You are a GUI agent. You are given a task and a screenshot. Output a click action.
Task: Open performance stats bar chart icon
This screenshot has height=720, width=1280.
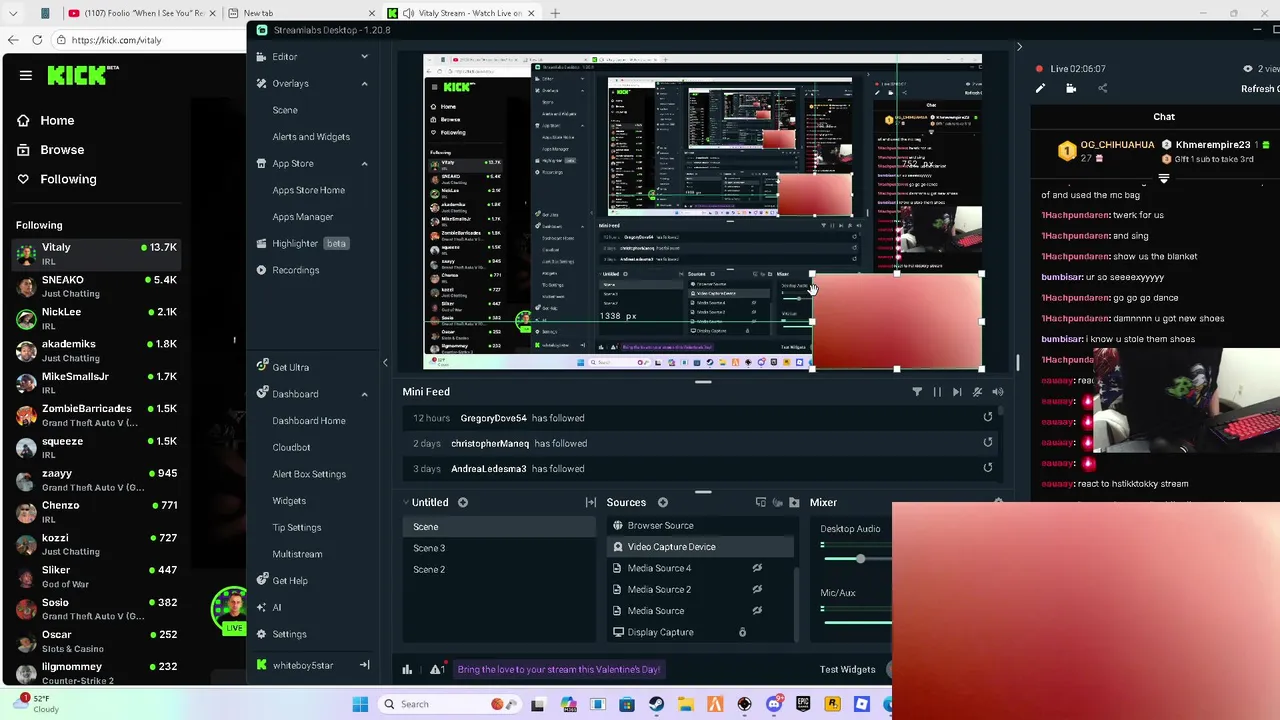(407, 669)
